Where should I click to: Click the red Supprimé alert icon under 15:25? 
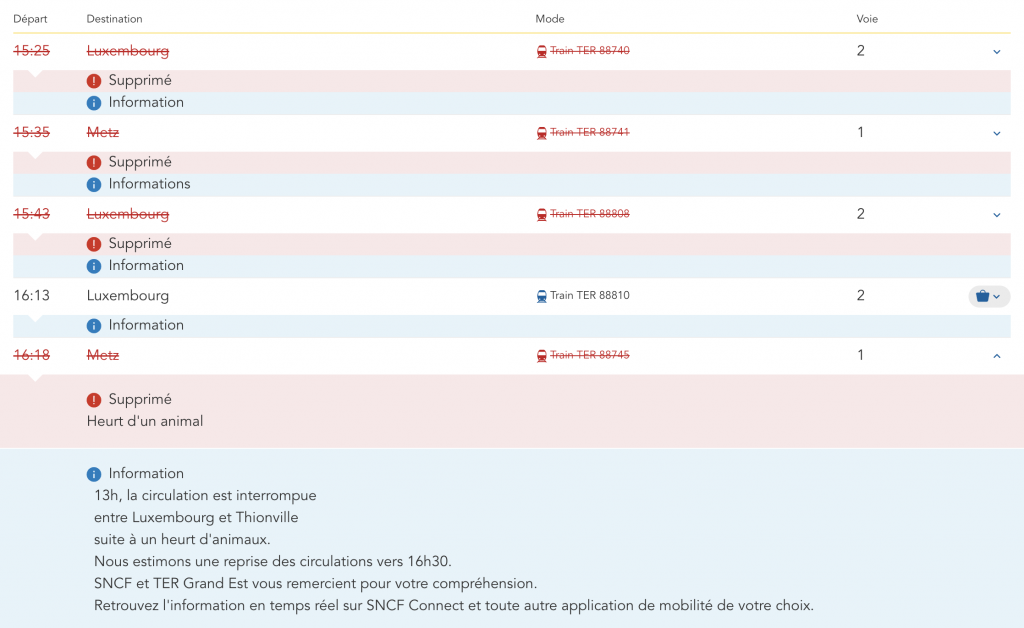pyautogui.click(x=94, y=81)
